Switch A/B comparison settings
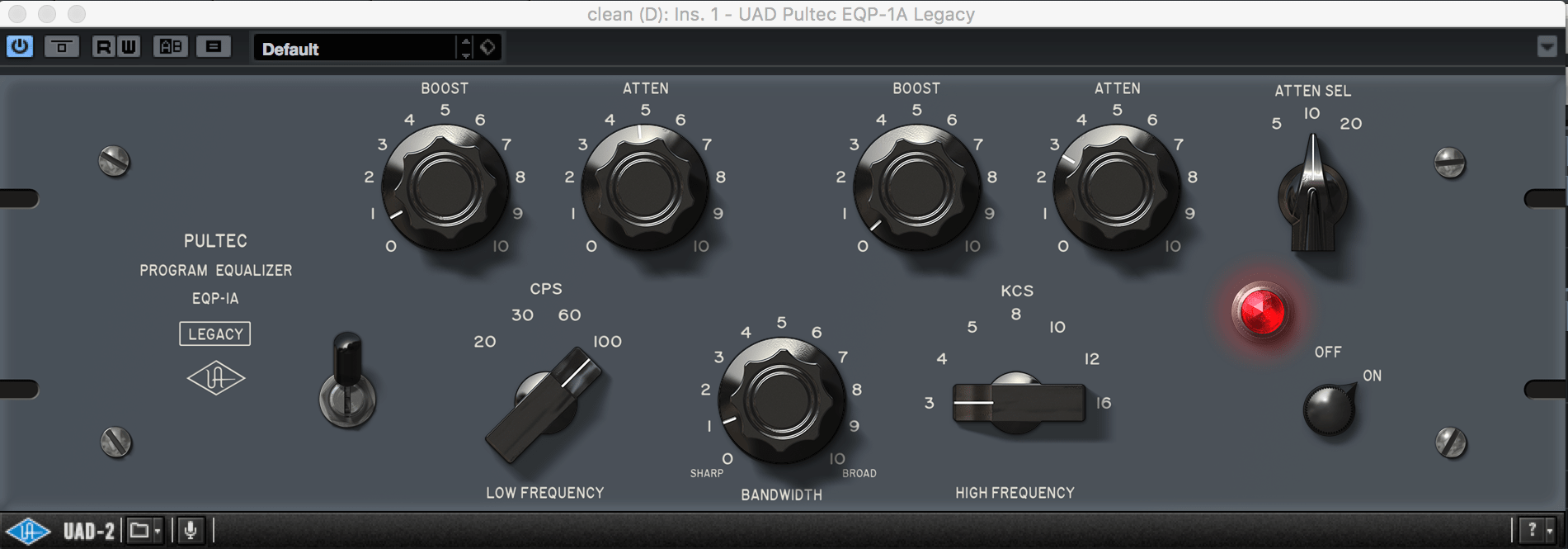 (171, 47)
